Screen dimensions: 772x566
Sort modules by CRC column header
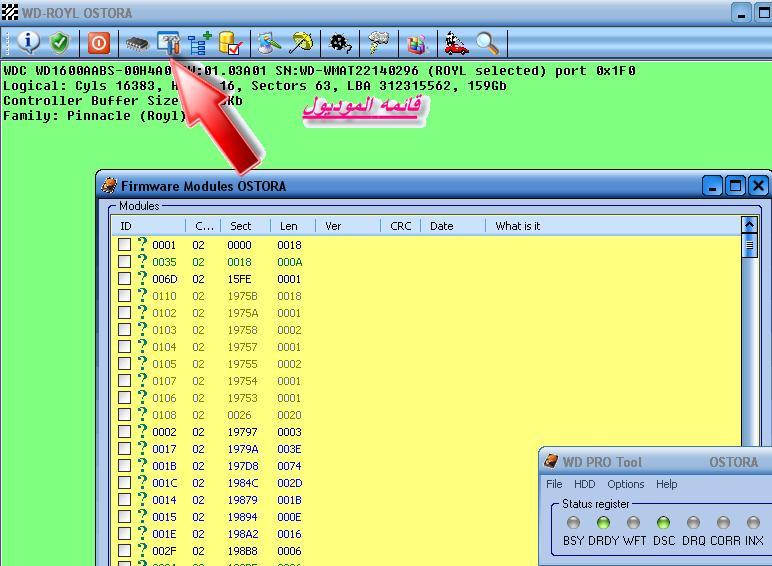(400, 226)
